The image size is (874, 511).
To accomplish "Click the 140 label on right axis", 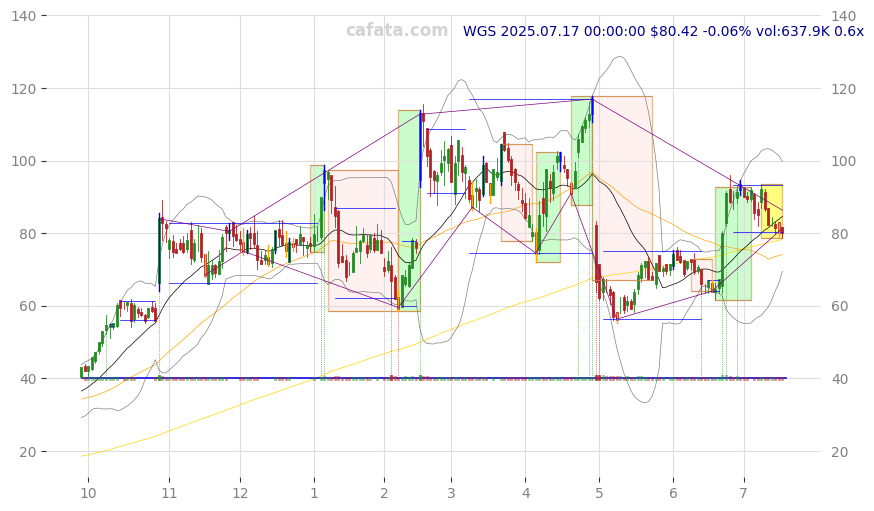I will (843, 16).
